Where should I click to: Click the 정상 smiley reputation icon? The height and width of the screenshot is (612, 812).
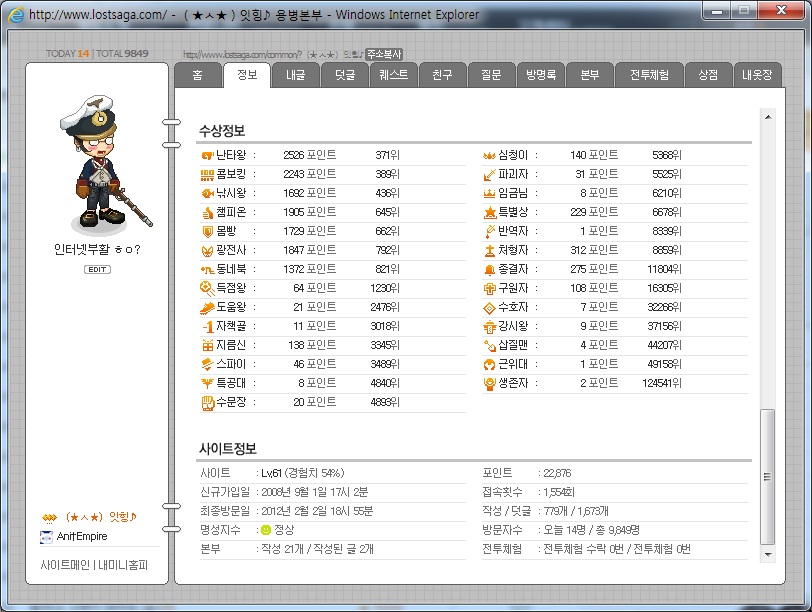click(x=266, y=530)
